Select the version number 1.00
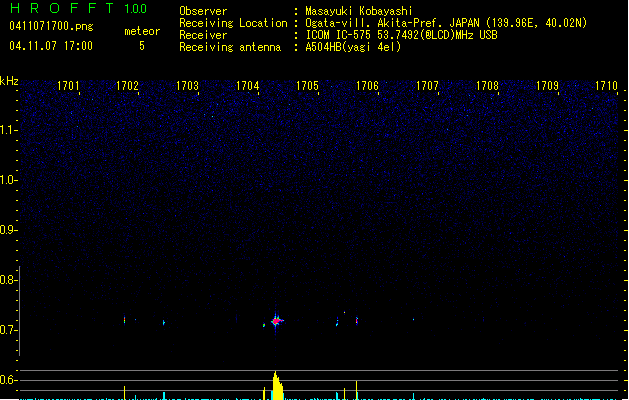This screenshot has width=629, height=400. pyautogui.click(x=136, y=9)
